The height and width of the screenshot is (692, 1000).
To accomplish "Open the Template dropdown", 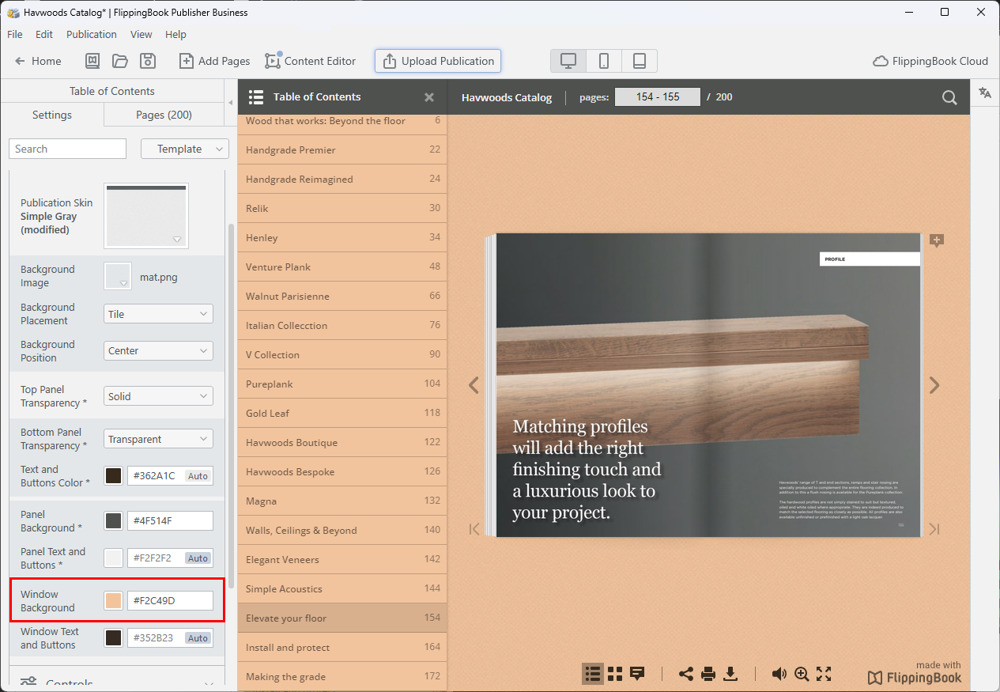I will [185, 149].
